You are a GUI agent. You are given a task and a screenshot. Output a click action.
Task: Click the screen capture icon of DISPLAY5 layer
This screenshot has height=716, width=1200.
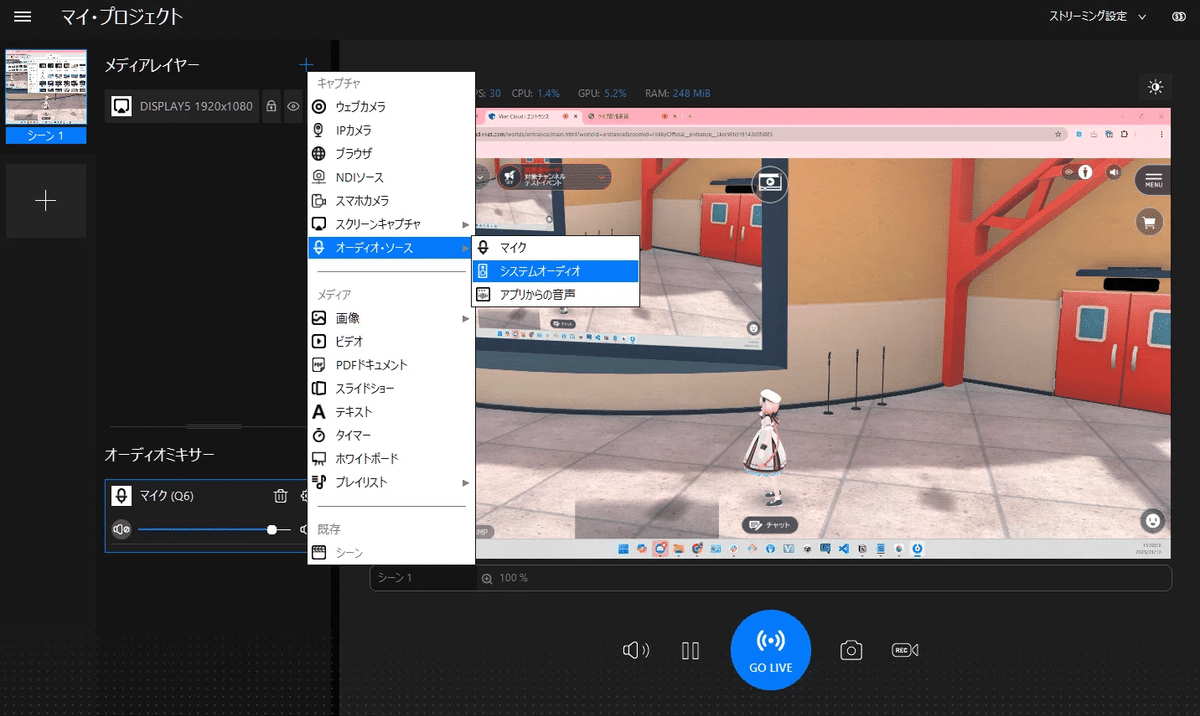(121, 105)
